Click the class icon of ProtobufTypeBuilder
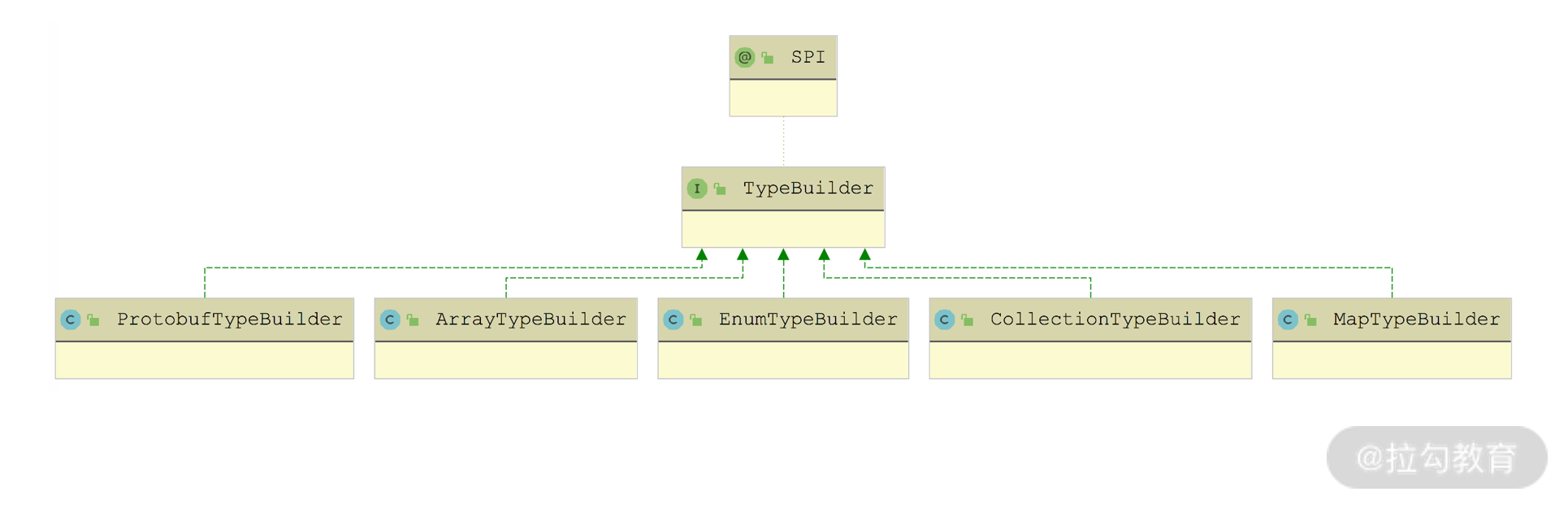The image size is (1568, 509). tap(71, 320)
